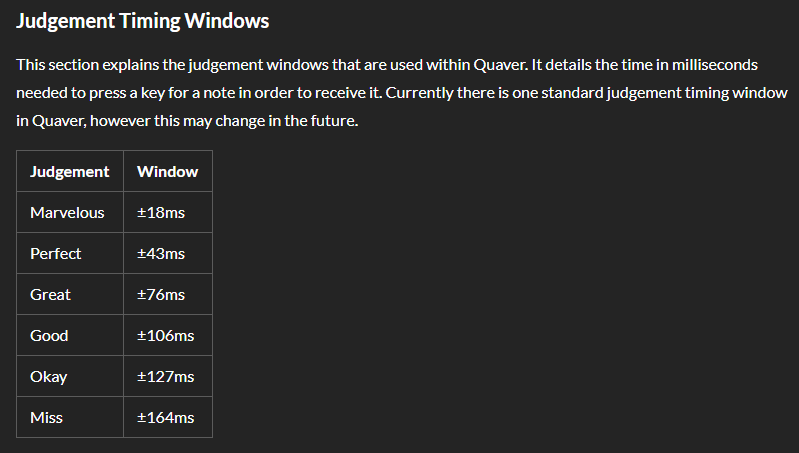This screenshot has height=453, width=799.
Task: Click the ±43ms window value
Action: [x=161, y=253]
